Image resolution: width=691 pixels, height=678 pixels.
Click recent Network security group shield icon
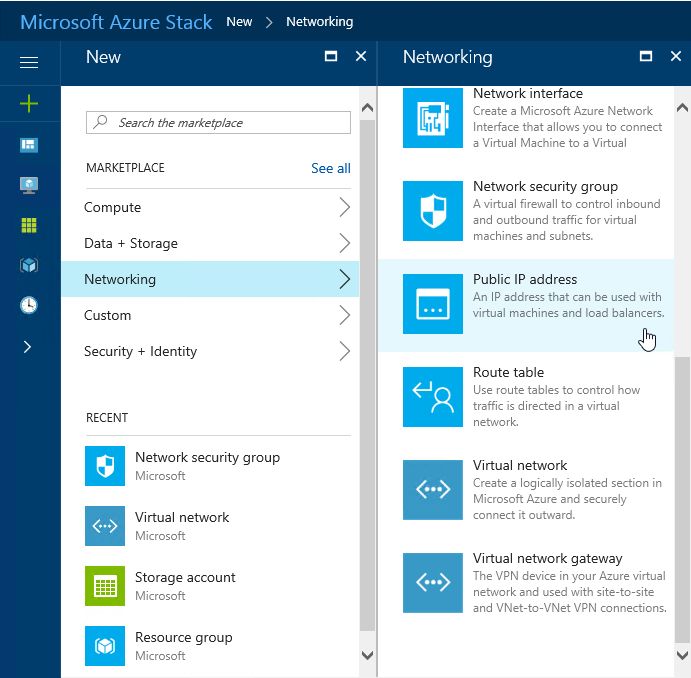click(105, 466)
